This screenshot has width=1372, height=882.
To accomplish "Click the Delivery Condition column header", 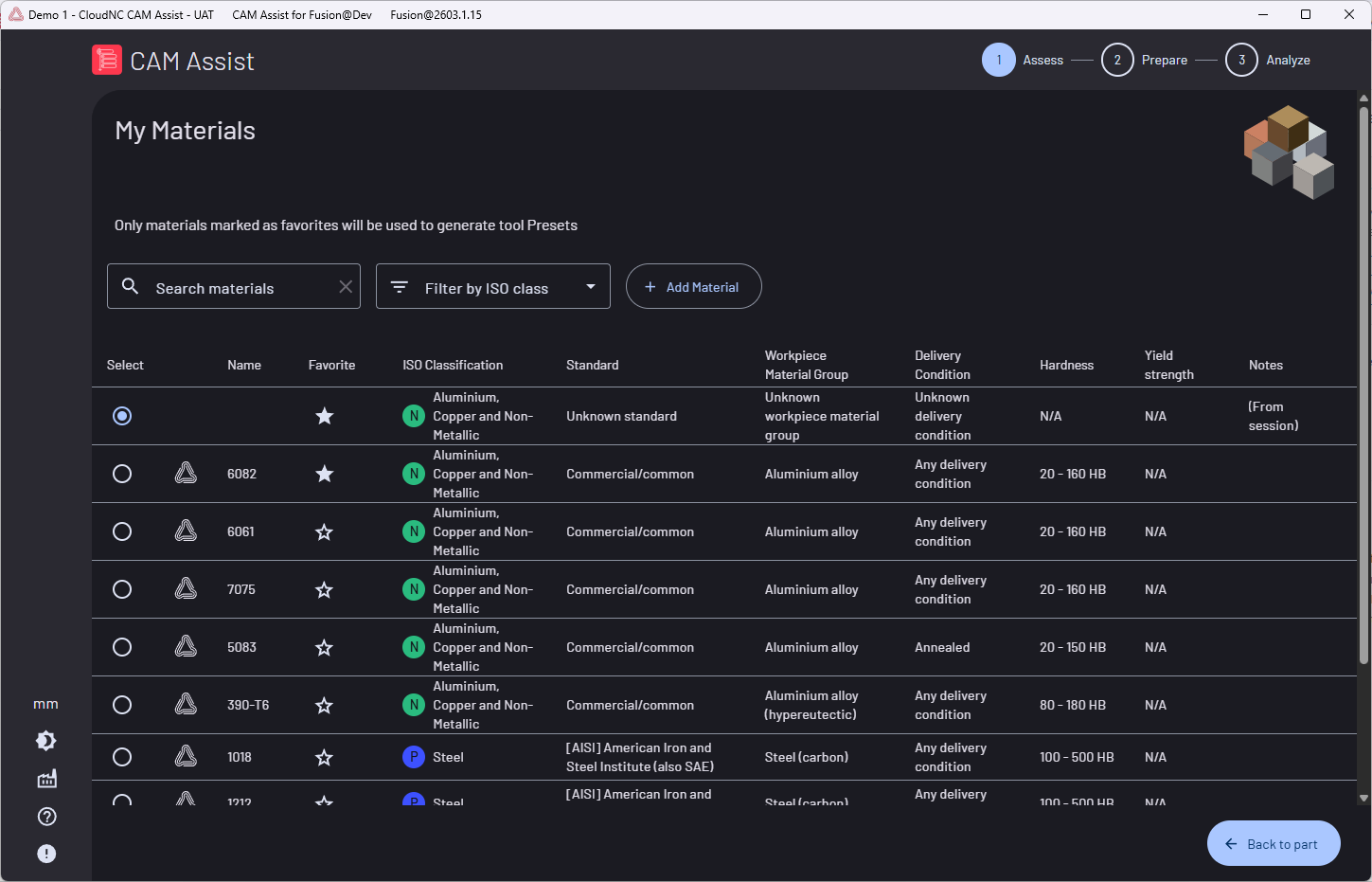I will tap(942, 365).
